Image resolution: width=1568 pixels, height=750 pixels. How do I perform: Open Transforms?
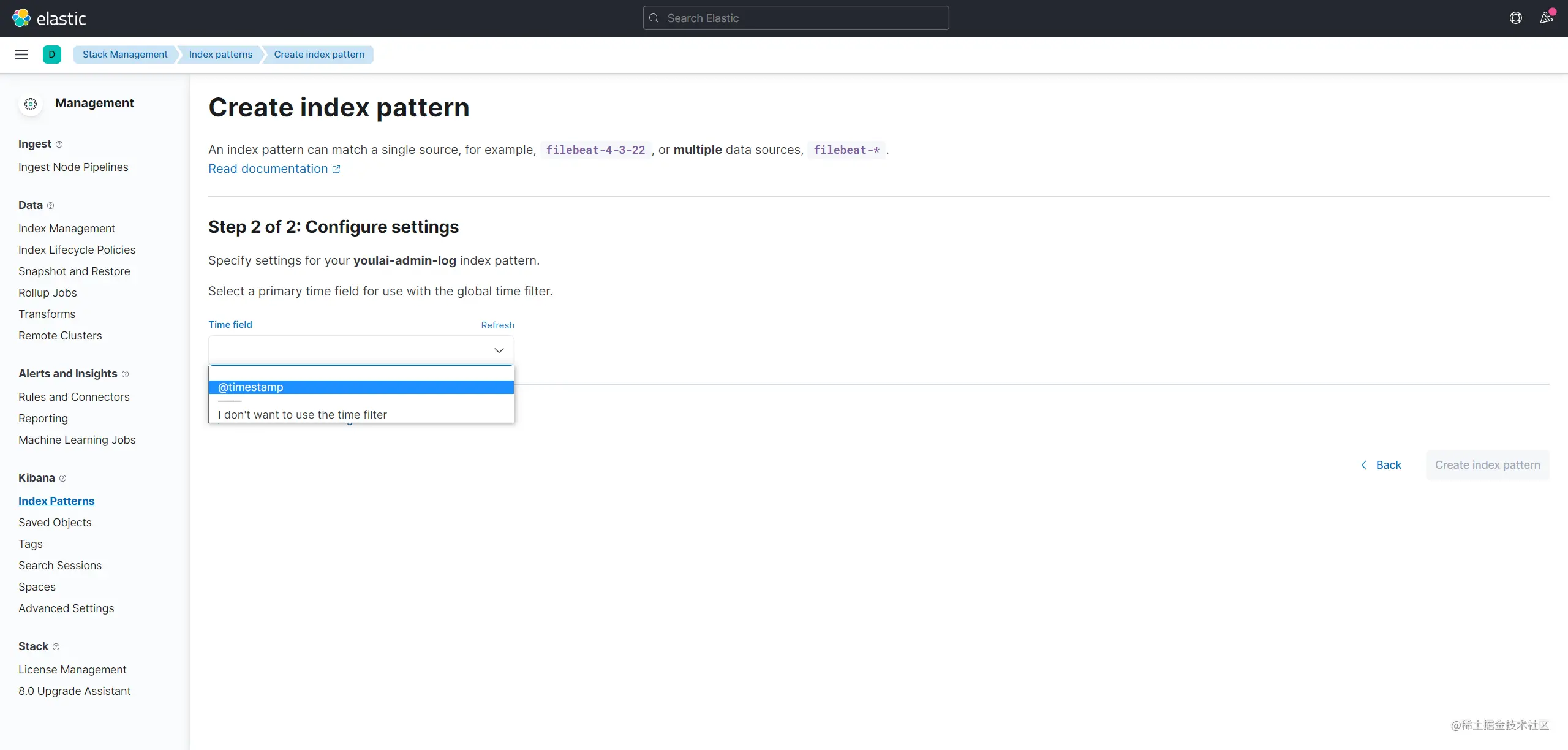point(47,314)
